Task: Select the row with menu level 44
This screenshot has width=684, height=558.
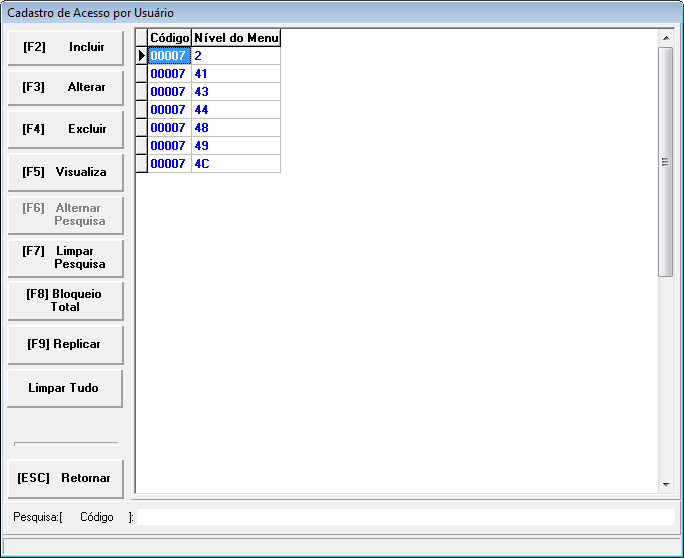Action: [x=235, y=110]
